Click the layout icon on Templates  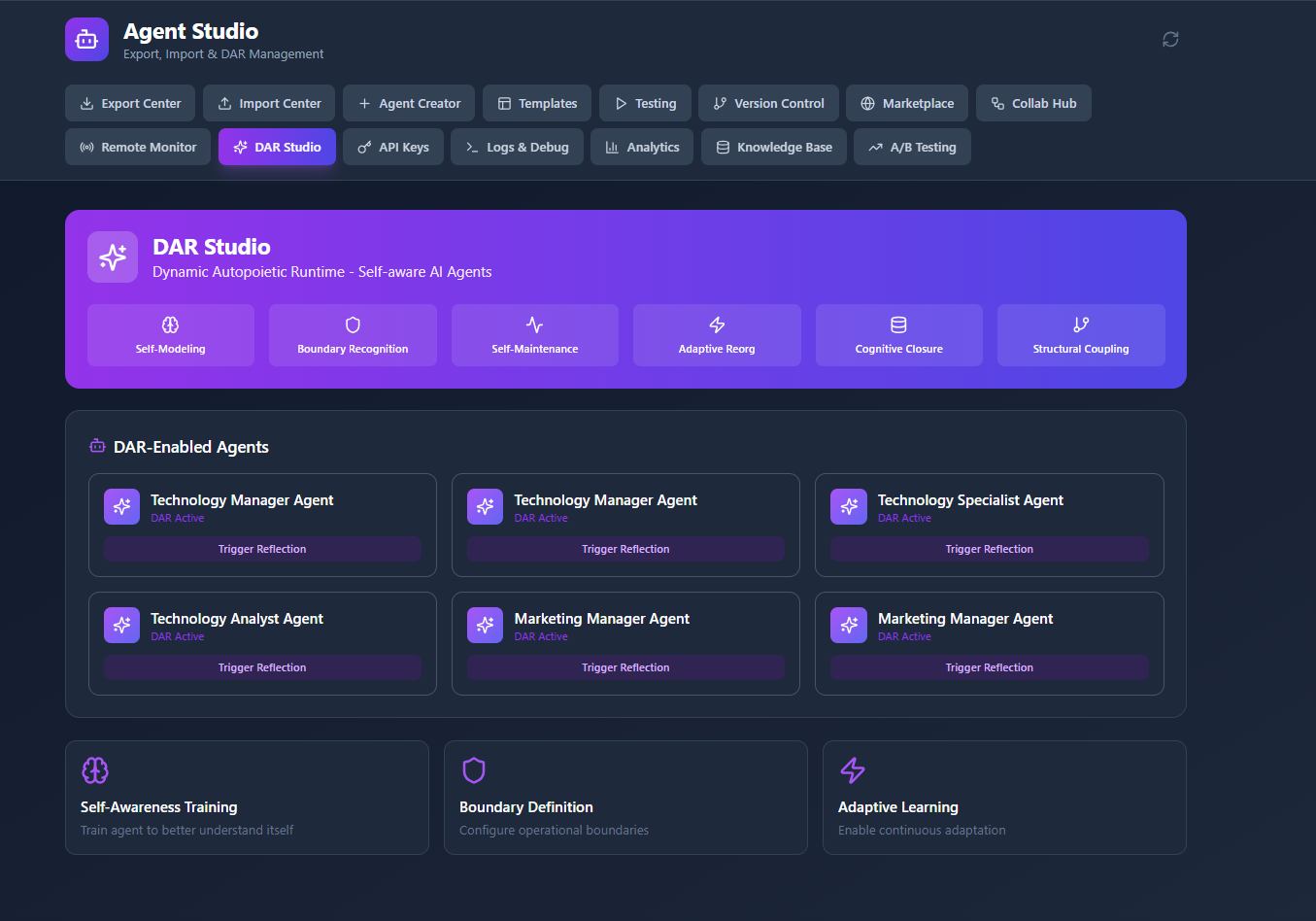(x=504, y=104)
